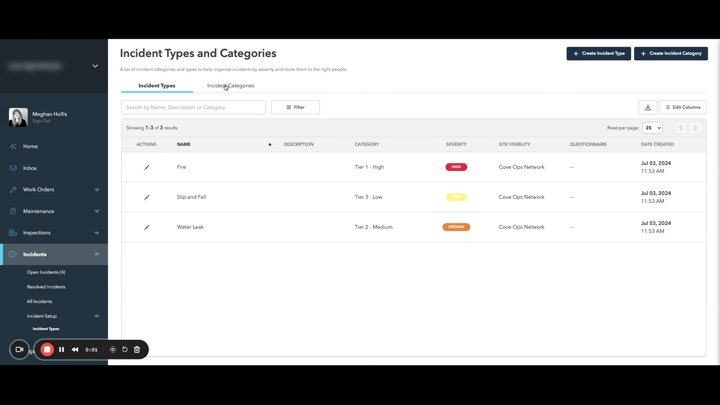Edit the Fire incident type pencil
This screenshot has height=405, width=720.
pyautogui.click(x=146, y=167)
